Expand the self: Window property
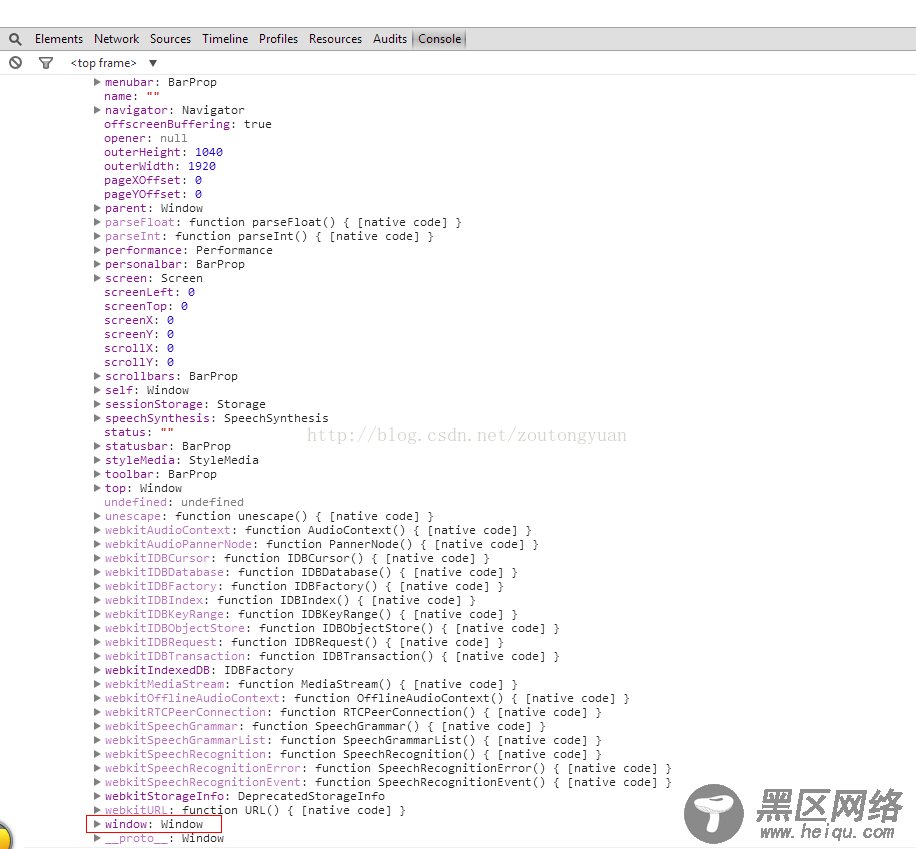Screen dimensions: 916x849 tap(97, 390)
